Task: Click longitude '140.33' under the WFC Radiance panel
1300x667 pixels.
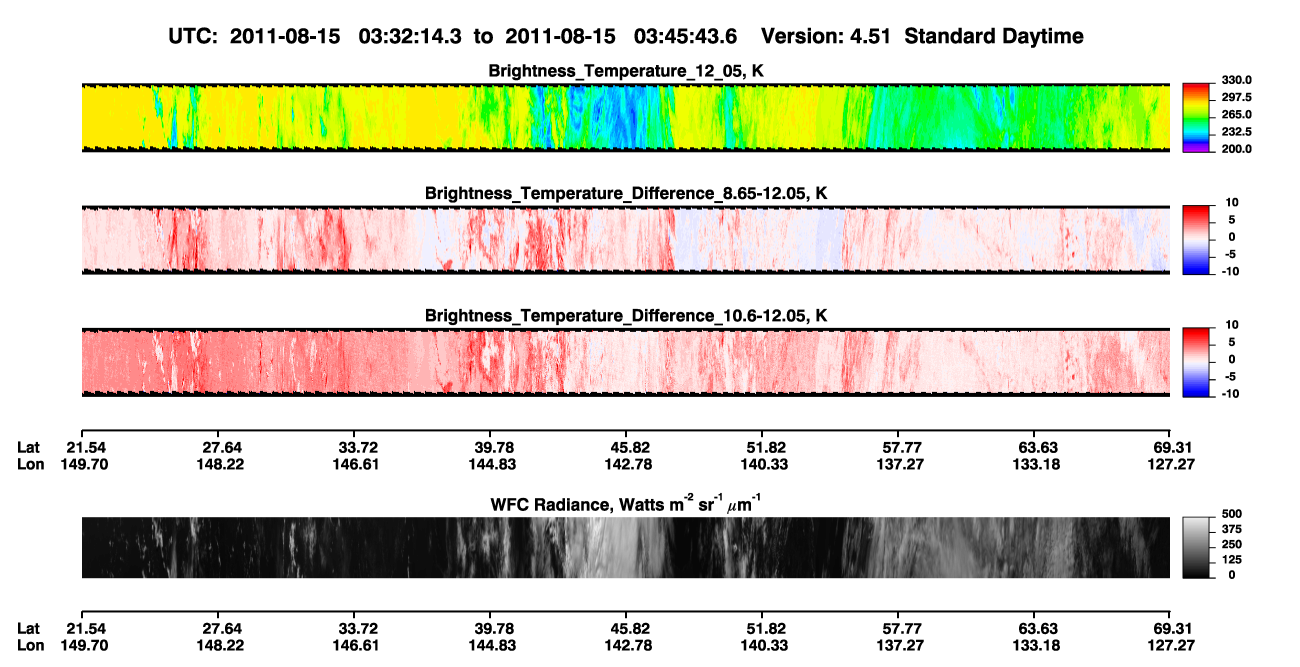Action: [x=762, y=645]
